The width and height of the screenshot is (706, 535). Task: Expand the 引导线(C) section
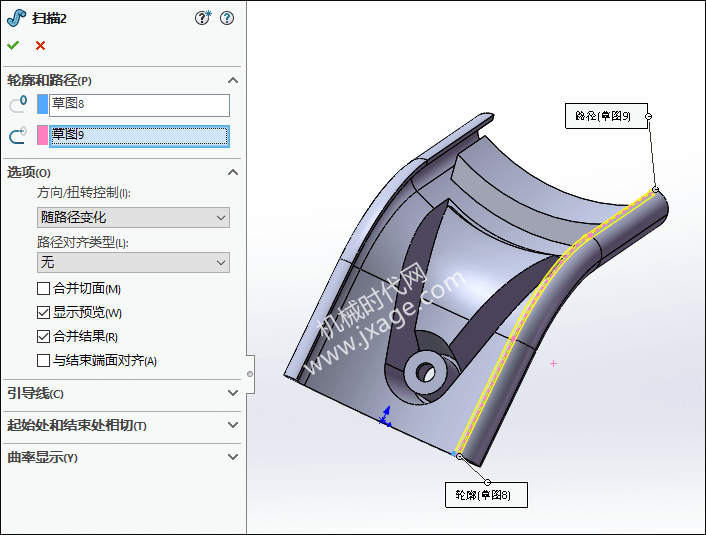click(x=233, y=393)
